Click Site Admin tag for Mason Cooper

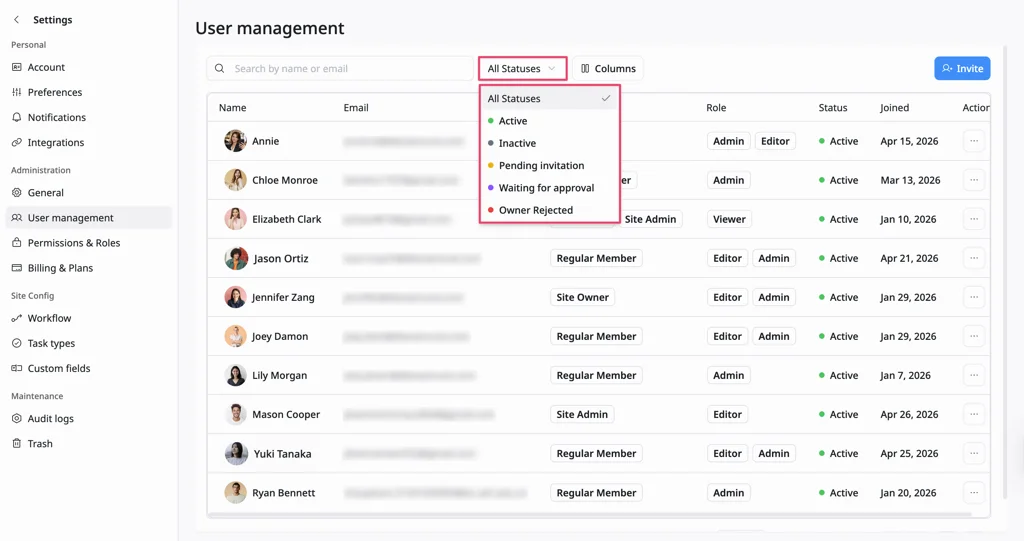pos(582,414)
